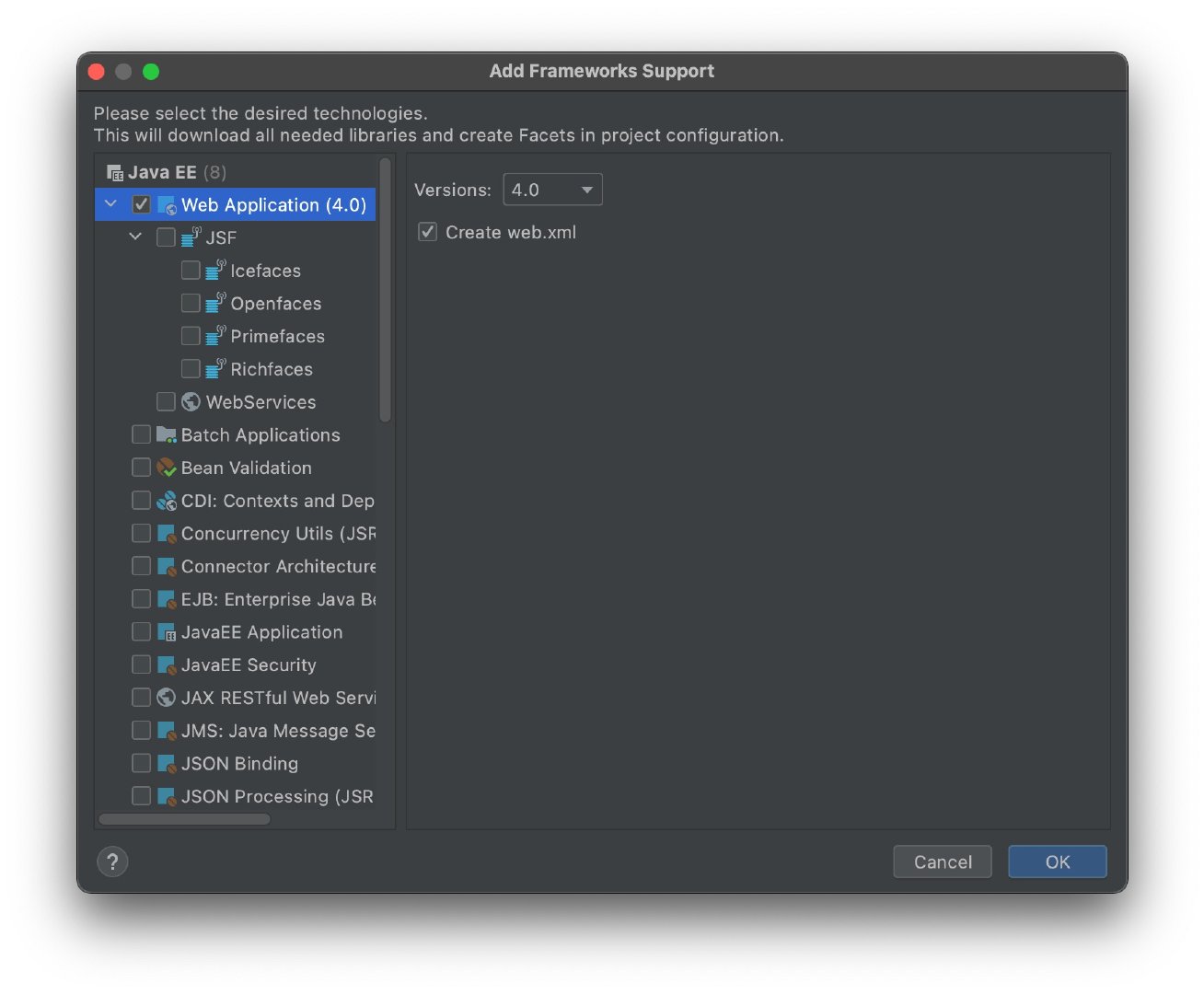Click the horizontal scrollbar of technologies list

tap(184, 819)
